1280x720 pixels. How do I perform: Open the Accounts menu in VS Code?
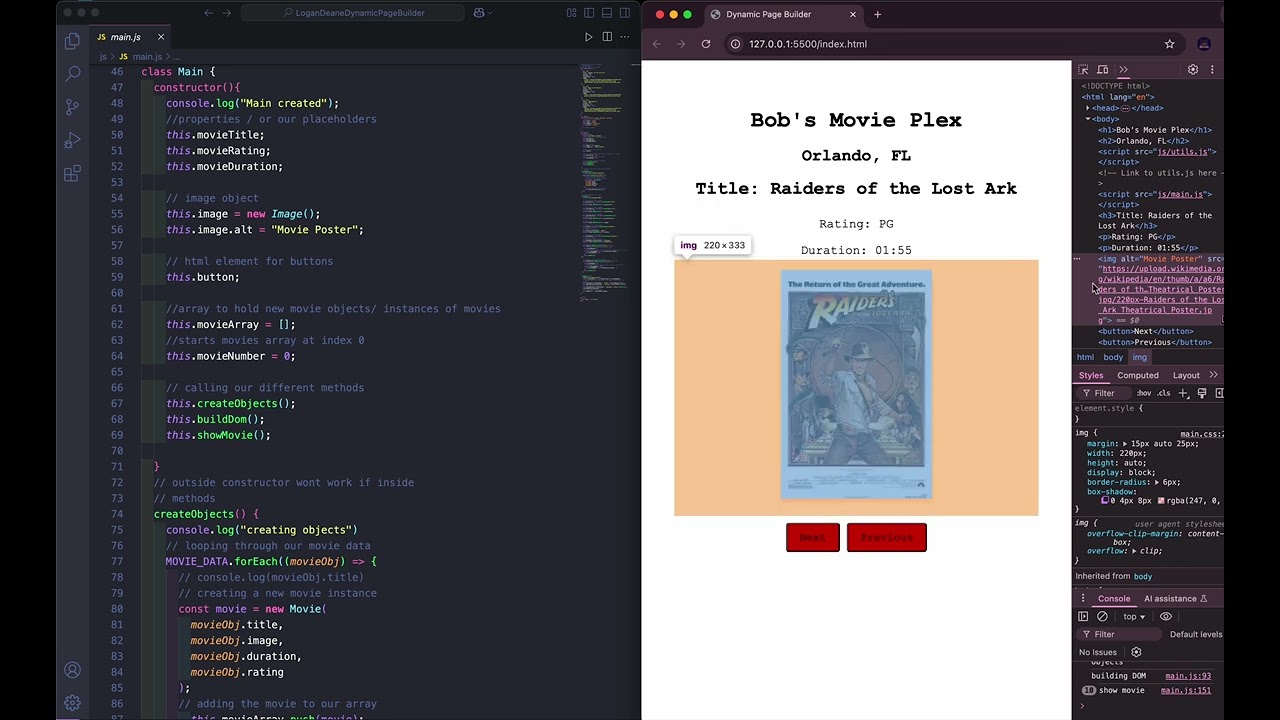(x=72, y=670)
